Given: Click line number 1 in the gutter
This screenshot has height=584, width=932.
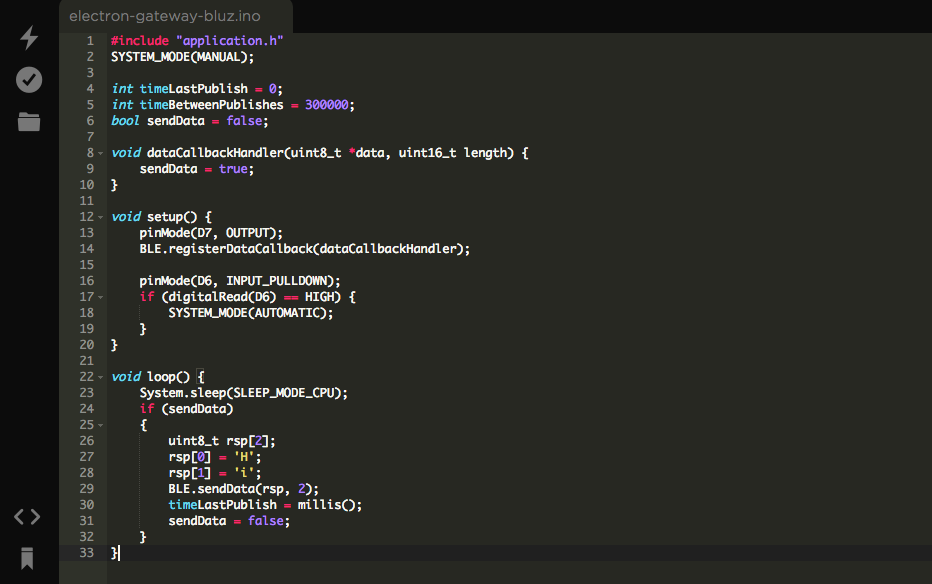Looking at the screenshot, I should [90, 40].
